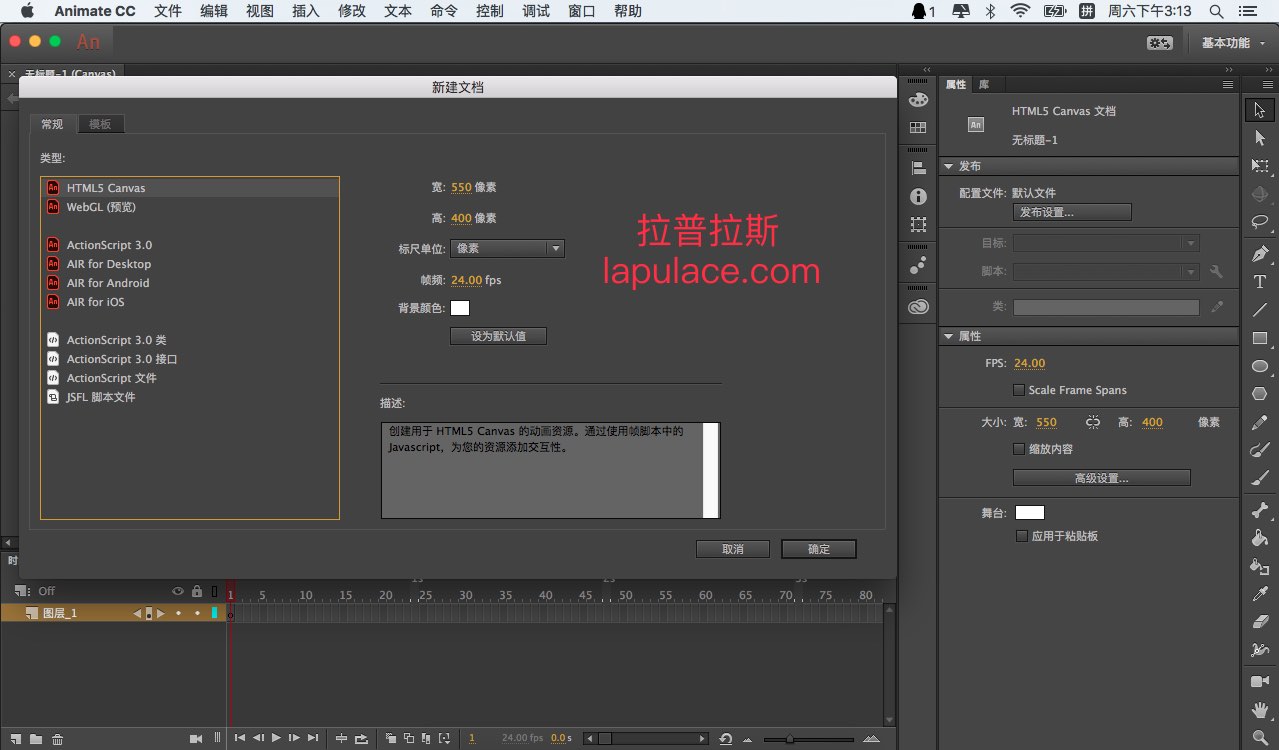Click the Eyedropper tool
The image size is (1279, 750).
pos(1260,594)
